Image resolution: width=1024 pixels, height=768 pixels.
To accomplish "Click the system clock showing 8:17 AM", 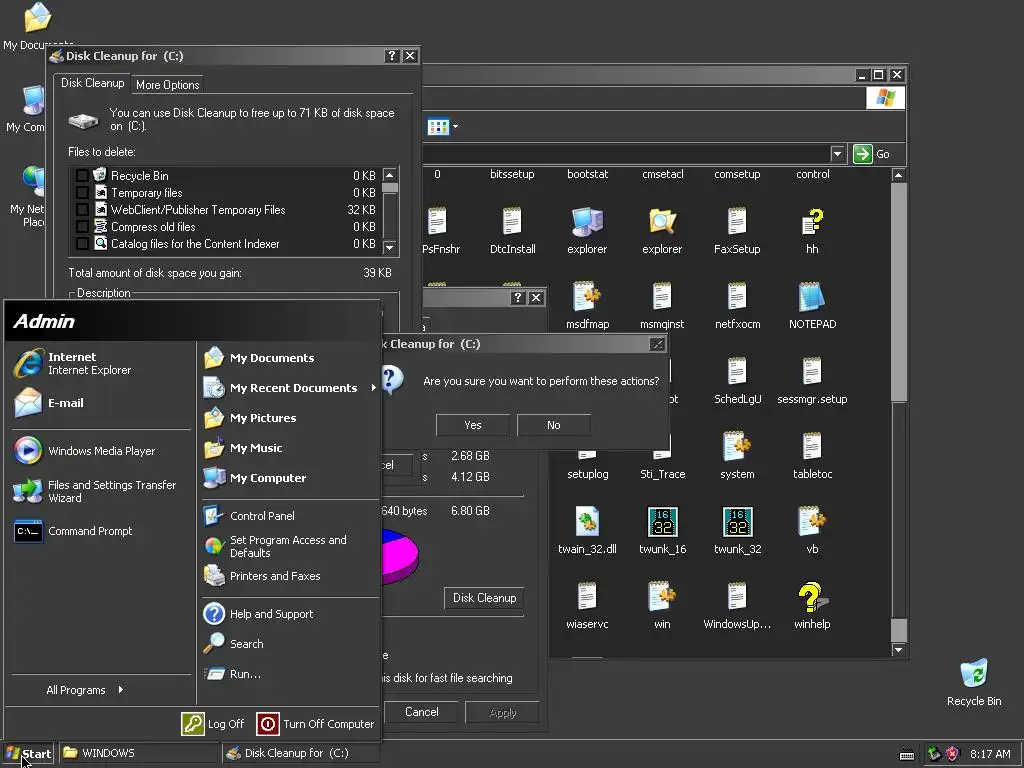I will point(990,754).
